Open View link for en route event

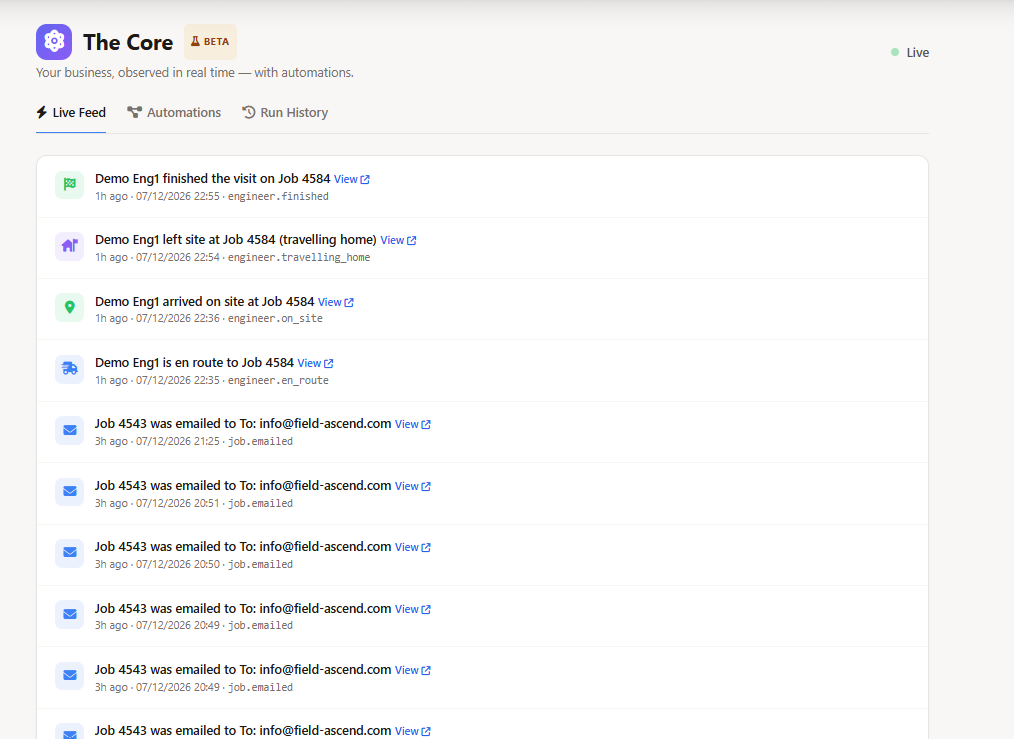pyautogui.click(x=316, y=363)
